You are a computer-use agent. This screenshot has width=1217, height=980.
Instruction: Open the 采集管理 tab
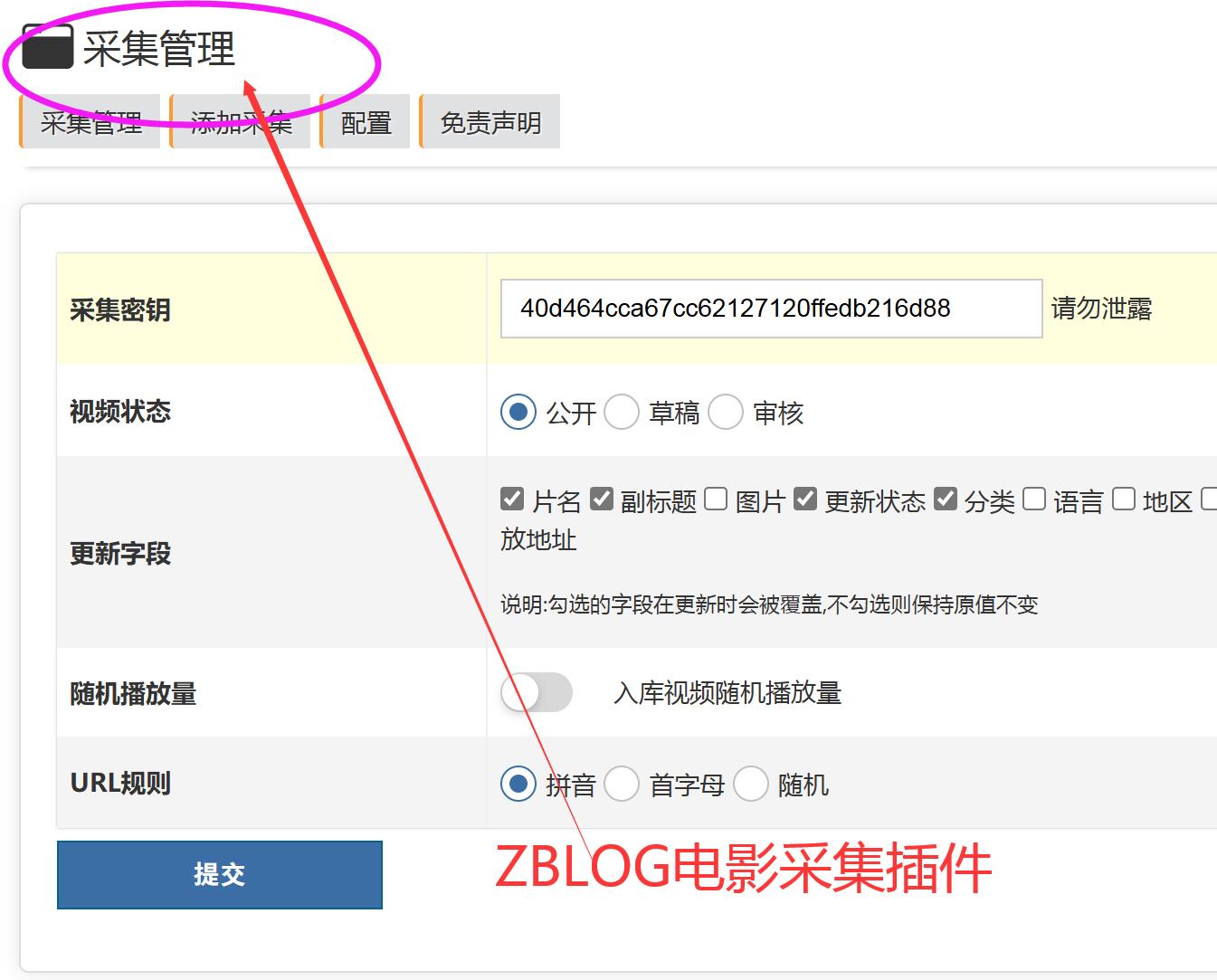pyautogui.click(x=90, y=122)
